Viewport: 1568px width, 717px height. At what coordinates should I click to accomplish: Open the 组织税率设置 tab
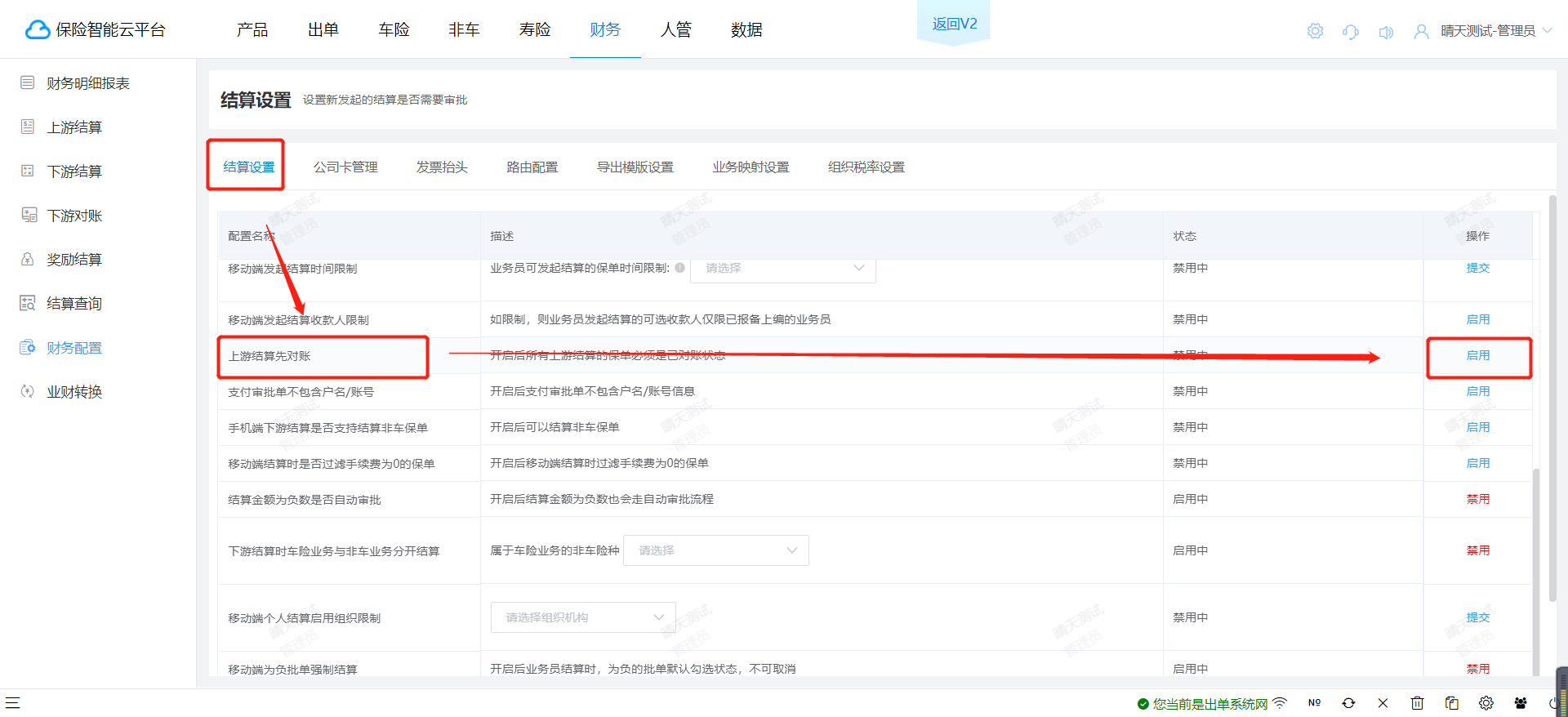[x=866, y=167]
